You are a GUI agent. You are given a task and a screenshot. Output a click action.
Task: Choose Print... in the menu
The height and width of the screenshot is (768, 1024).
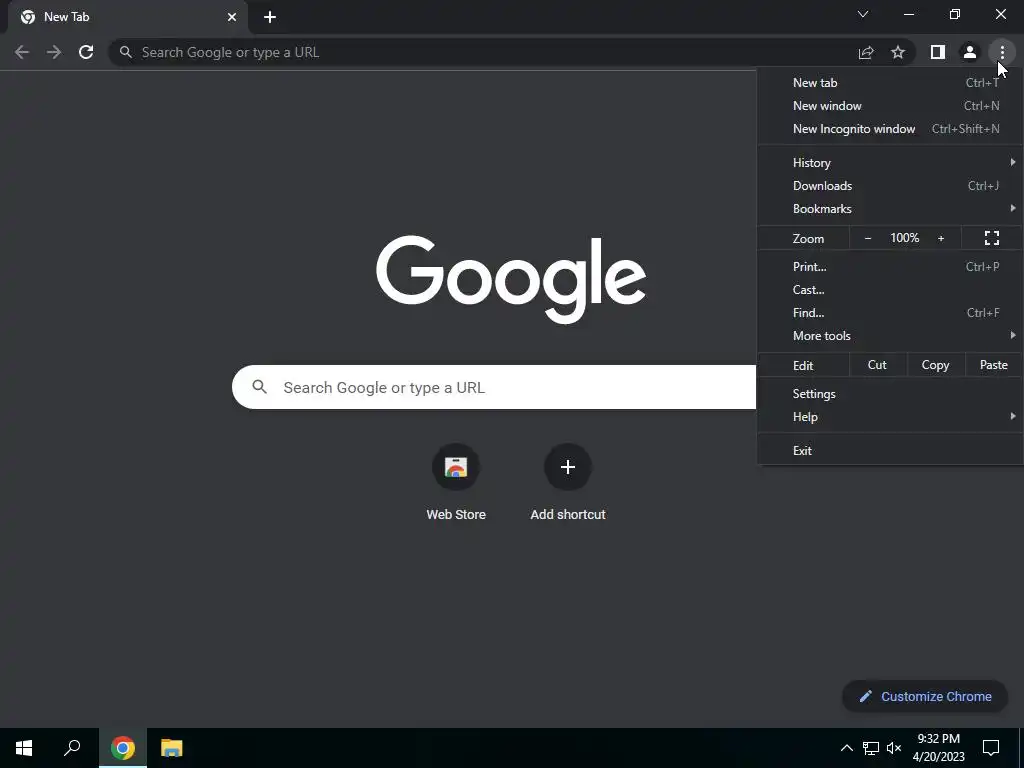(x=890, y=266)
